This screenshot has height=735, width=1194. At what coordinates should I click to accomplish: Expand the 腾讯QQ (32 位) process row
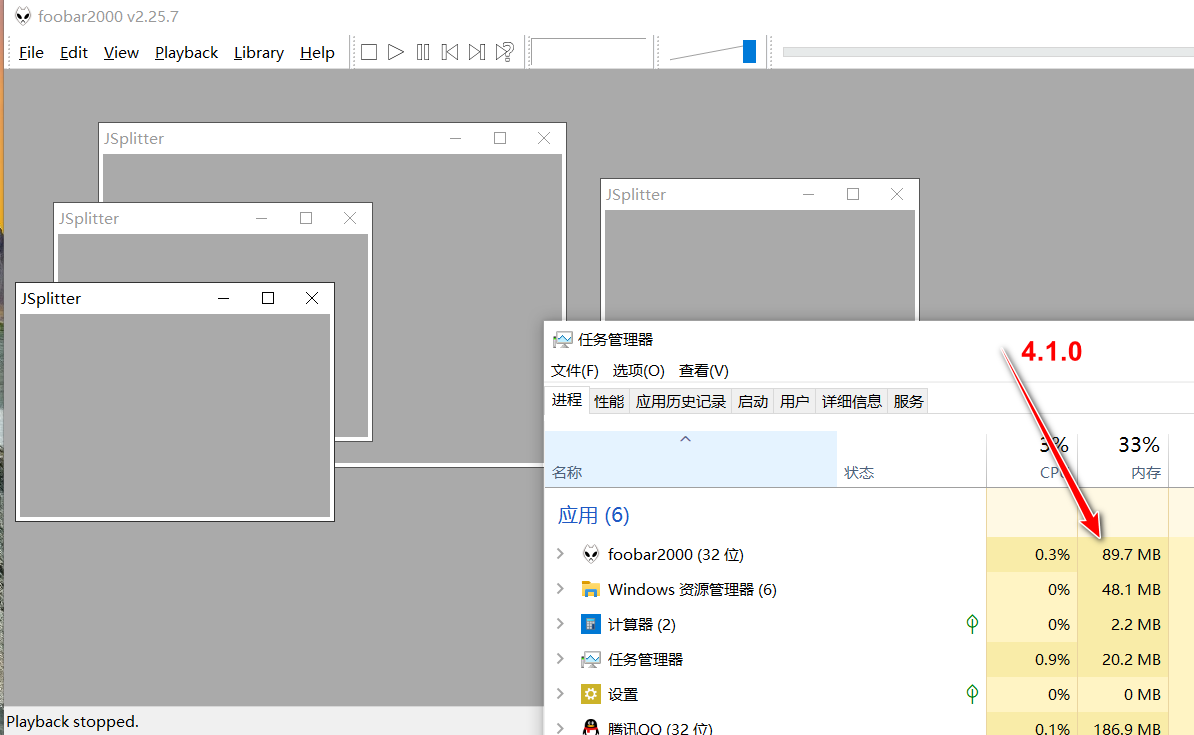click(x=560, y=727)
